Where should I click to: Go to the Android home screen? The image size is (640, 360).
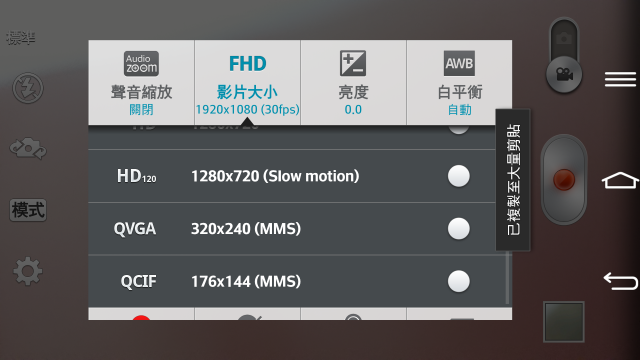click(x=620, y=180)
